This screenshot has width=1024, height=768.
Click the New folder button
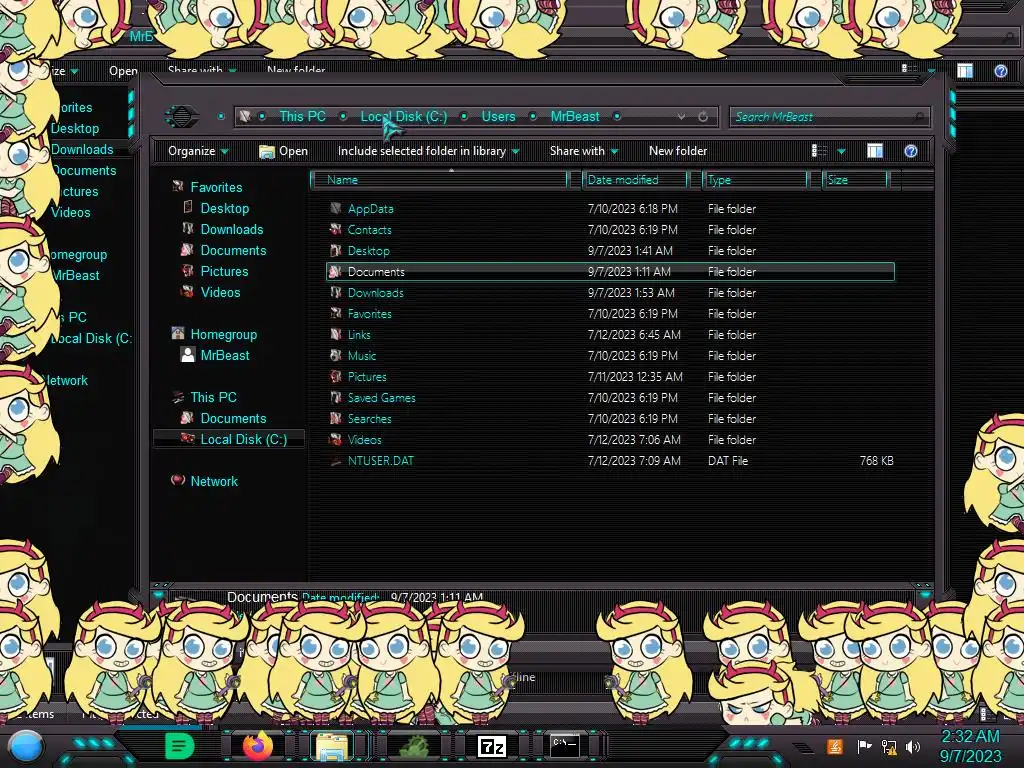click(678, 151)
